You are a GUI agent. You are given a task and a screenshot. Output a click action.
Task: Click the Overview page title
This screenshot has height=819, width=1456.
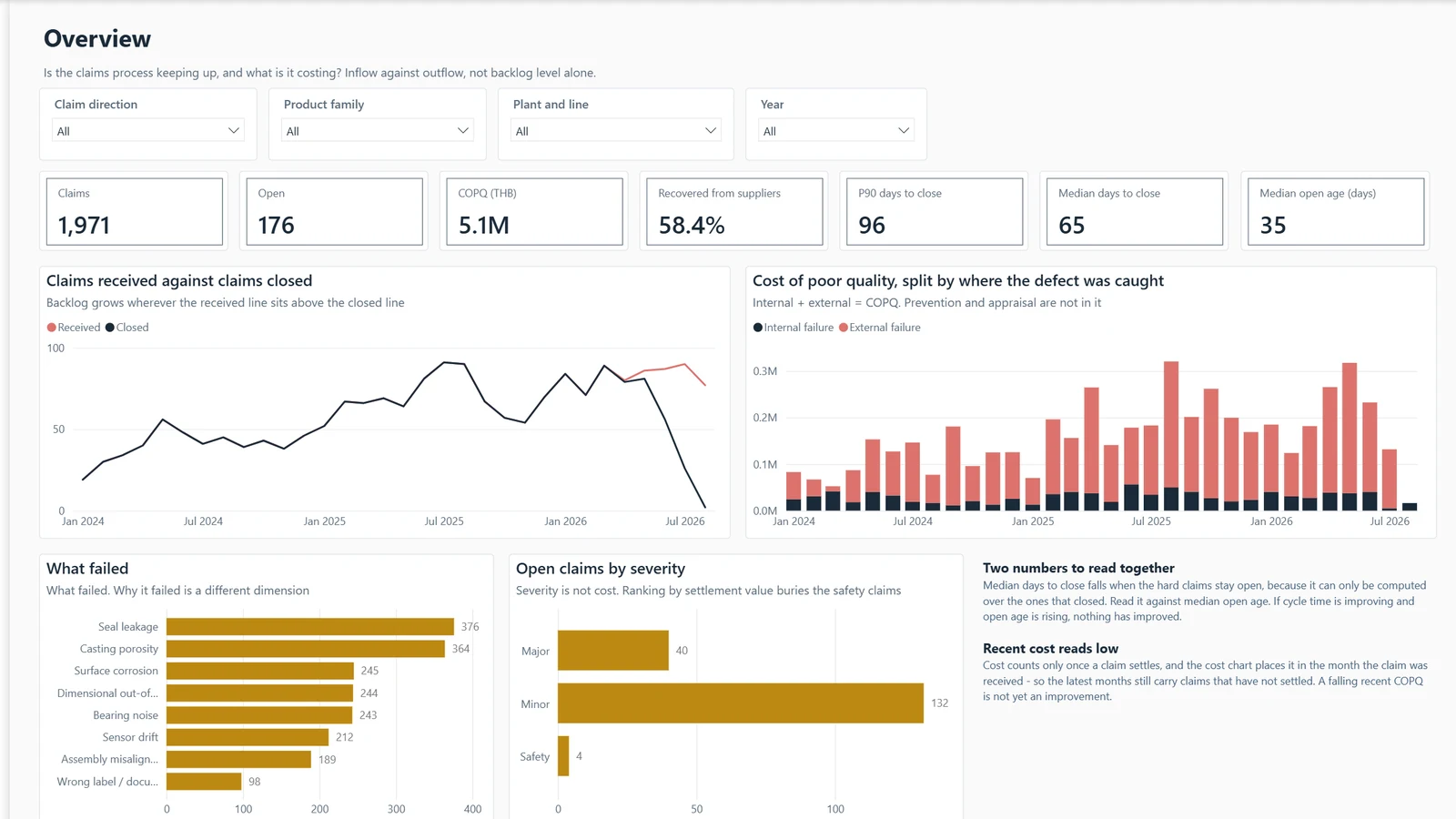pyautogui.click(x=97, y=39)
